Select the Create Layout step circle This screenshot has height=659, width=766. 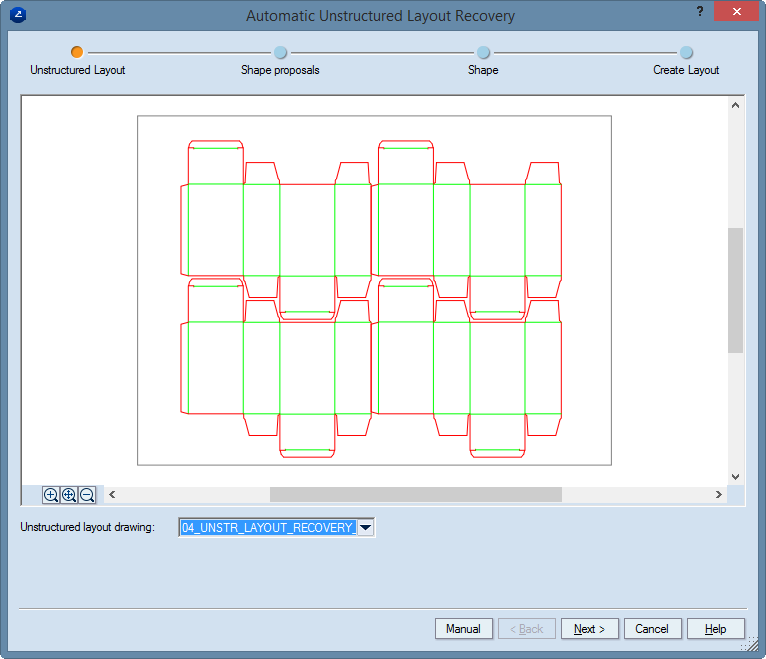(686, 52)
